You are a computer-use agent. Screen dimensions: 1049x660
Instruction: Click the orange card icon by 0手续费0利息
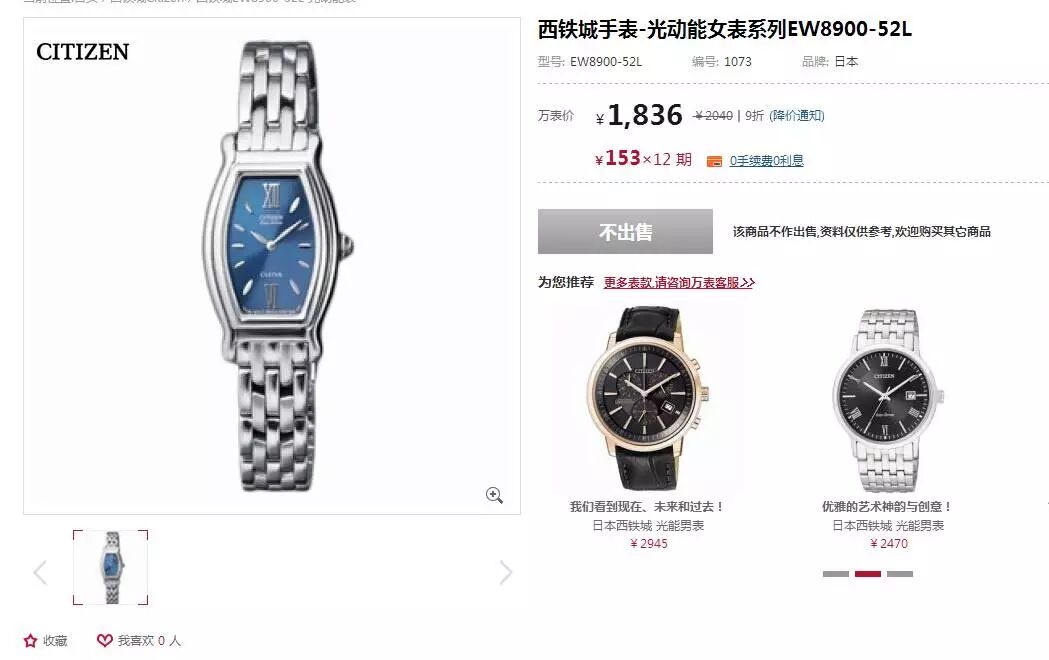pyautogui.click(x=714, y=161)
